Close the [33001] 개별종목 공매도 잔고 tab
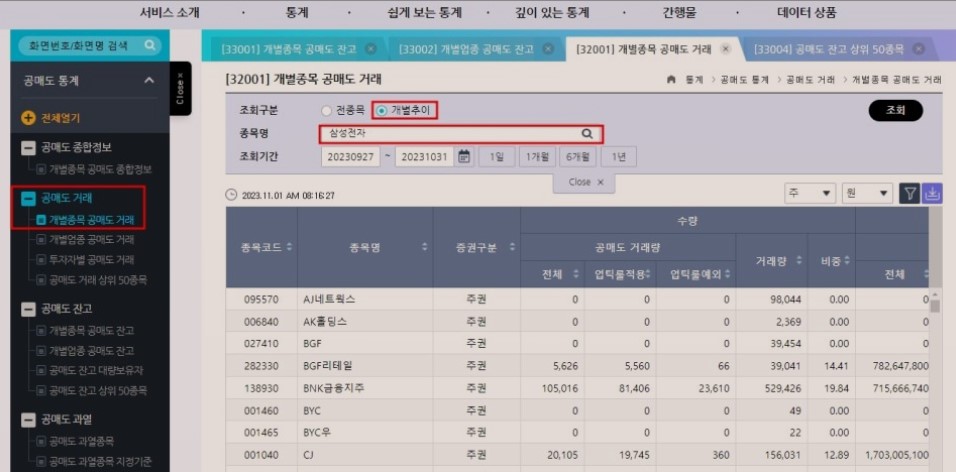Screen dimensions: 956x472 [x=371, y=49]
